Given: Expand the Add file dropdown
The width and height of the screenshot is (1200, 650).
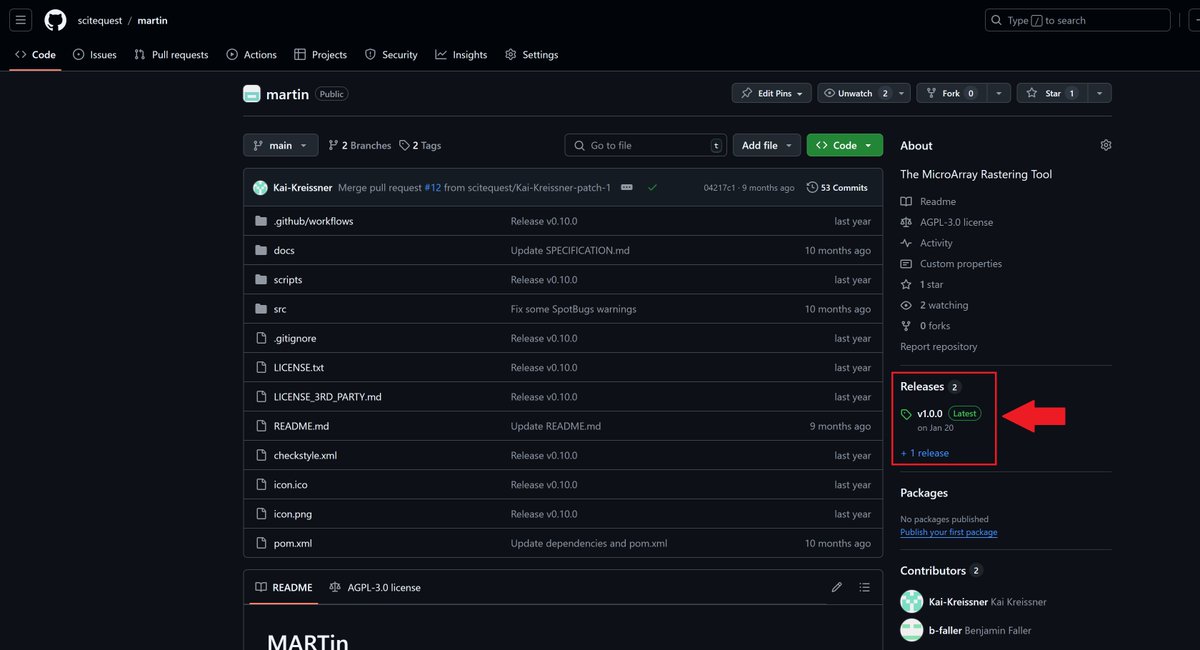Looking at the screenshot, I should pyautogui.click(x=767, y=145).
